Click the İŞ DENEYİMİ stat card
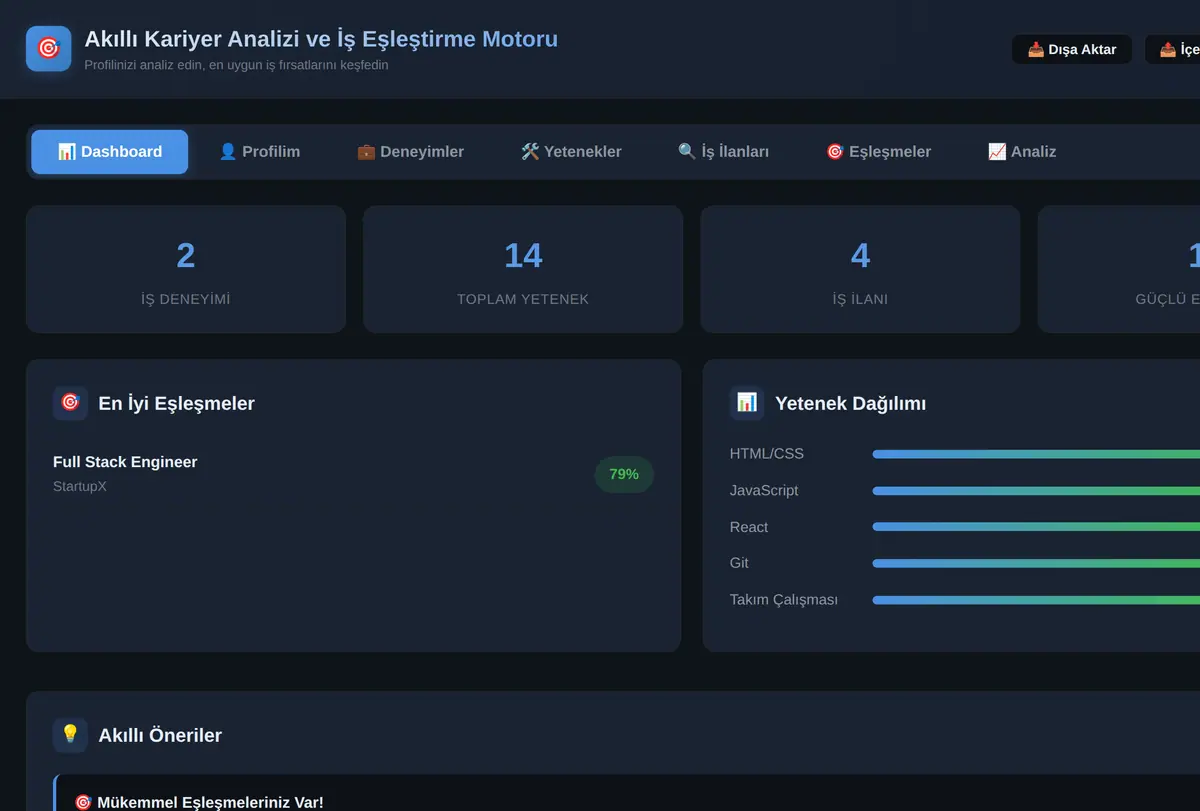Image resolution: width=1200 pixels, height=811 pixels. [x=186, y=269]
